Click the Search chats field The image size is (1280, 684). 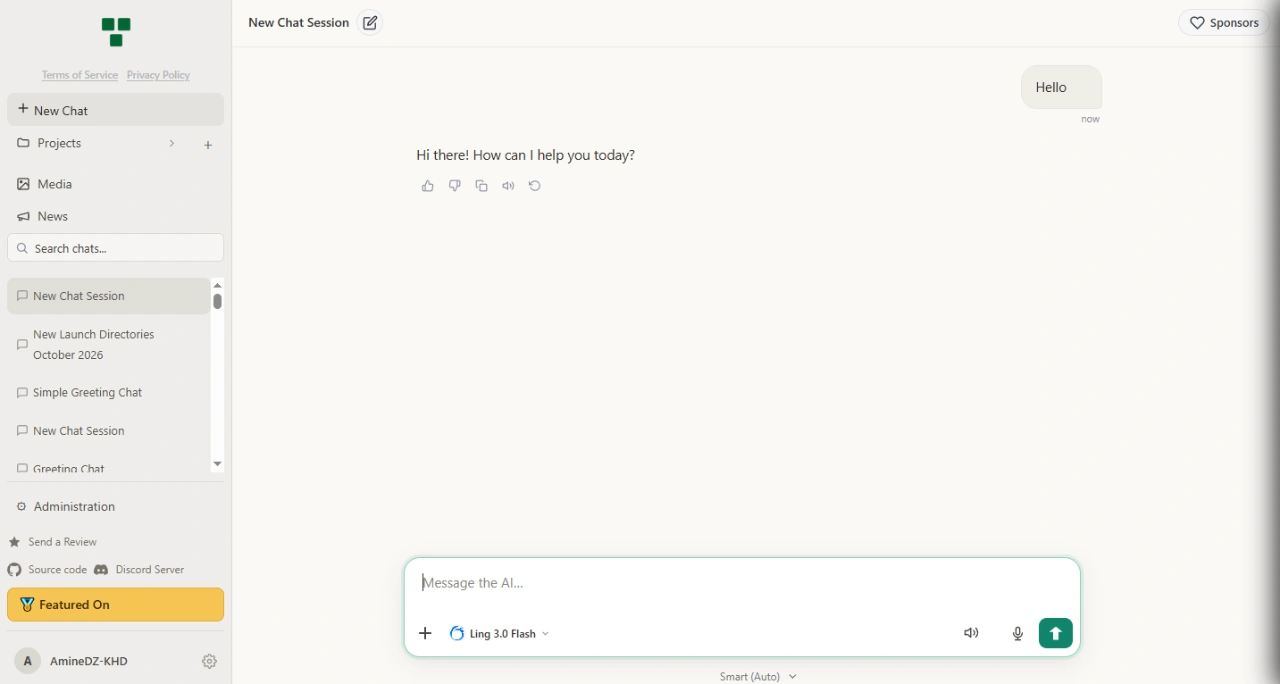pos(116,248)
